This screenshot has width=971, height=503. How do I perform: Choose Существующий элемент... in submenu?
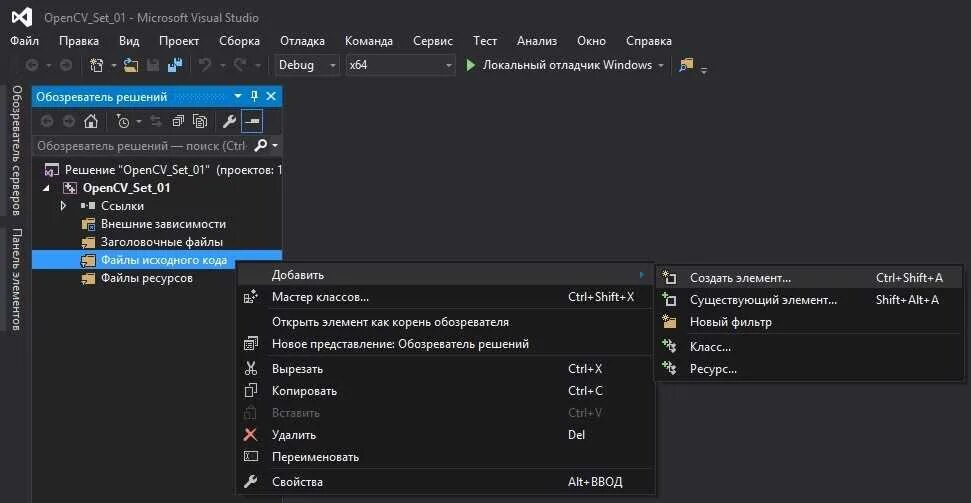tap(809, 300)
